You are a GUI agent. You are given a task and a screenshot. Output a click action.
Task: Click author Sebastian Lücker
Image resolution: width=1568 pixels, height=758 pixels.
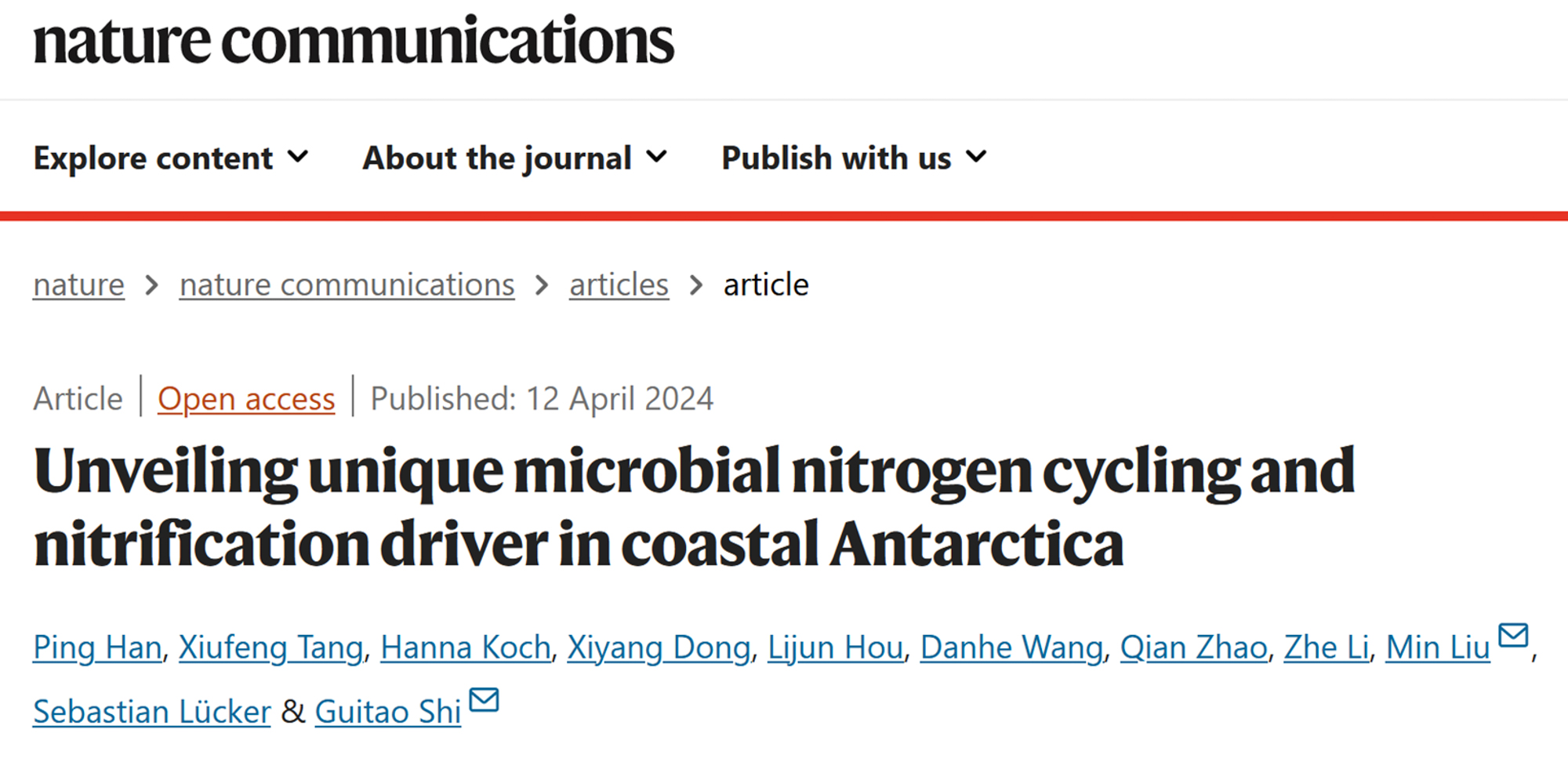pyautogui.click(x=152, y=712)
